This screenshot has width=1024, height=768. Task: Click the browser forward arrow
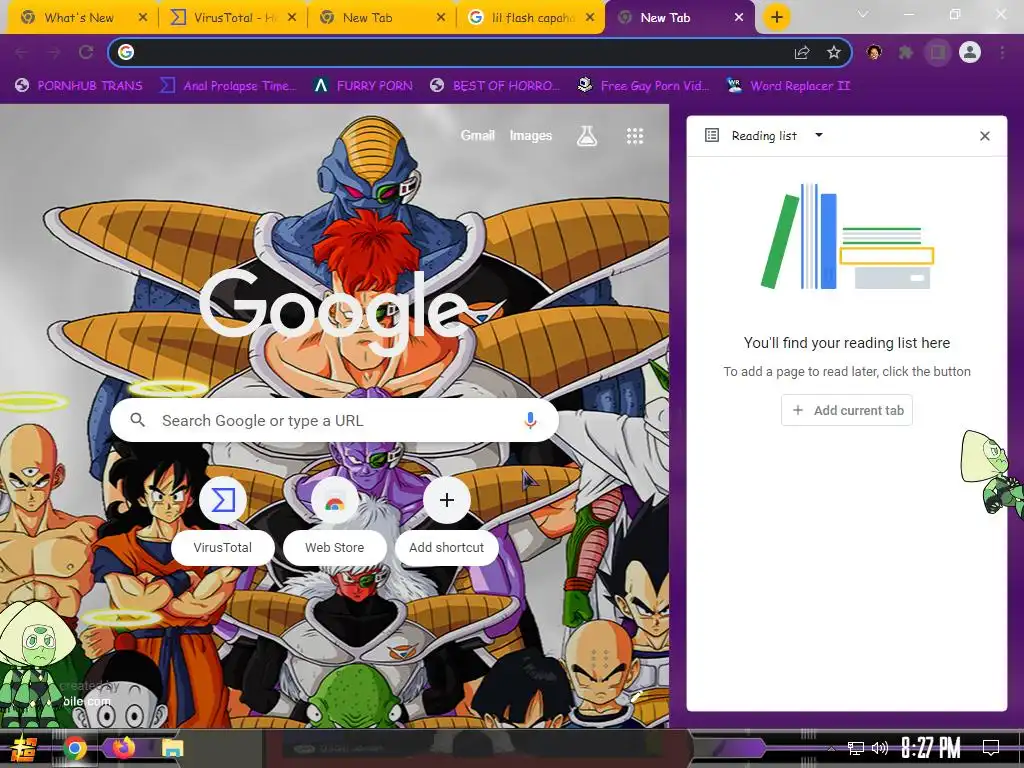[x=54, y=52]
